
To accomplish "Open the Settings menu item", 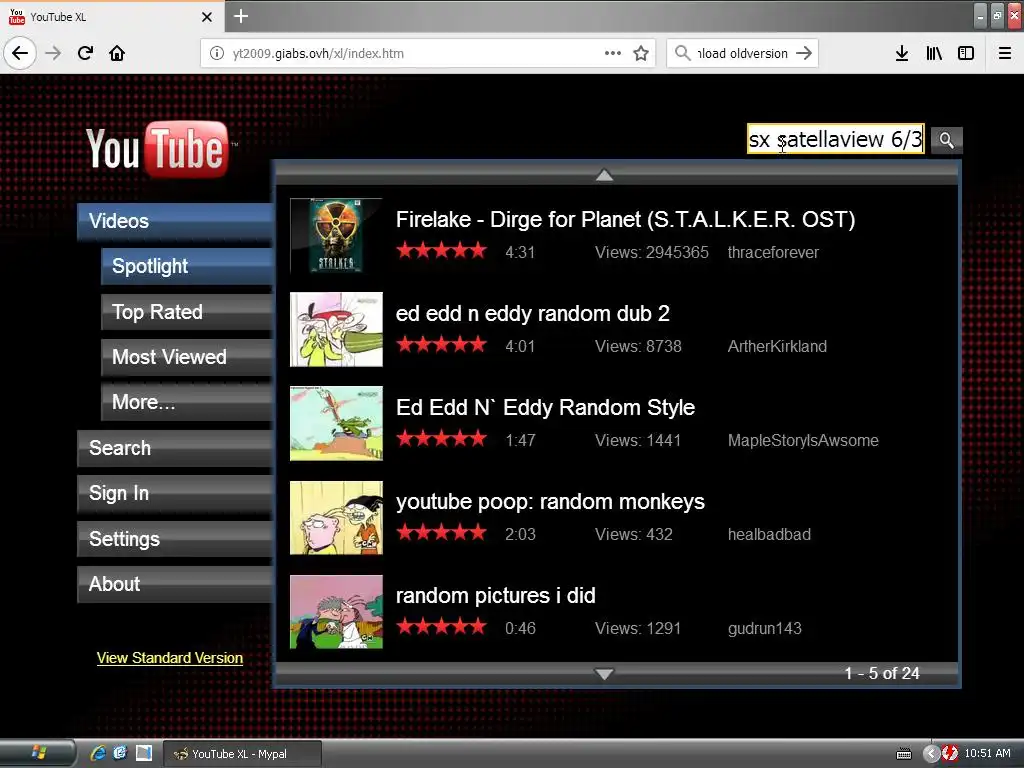I will [x=174, y=539].
